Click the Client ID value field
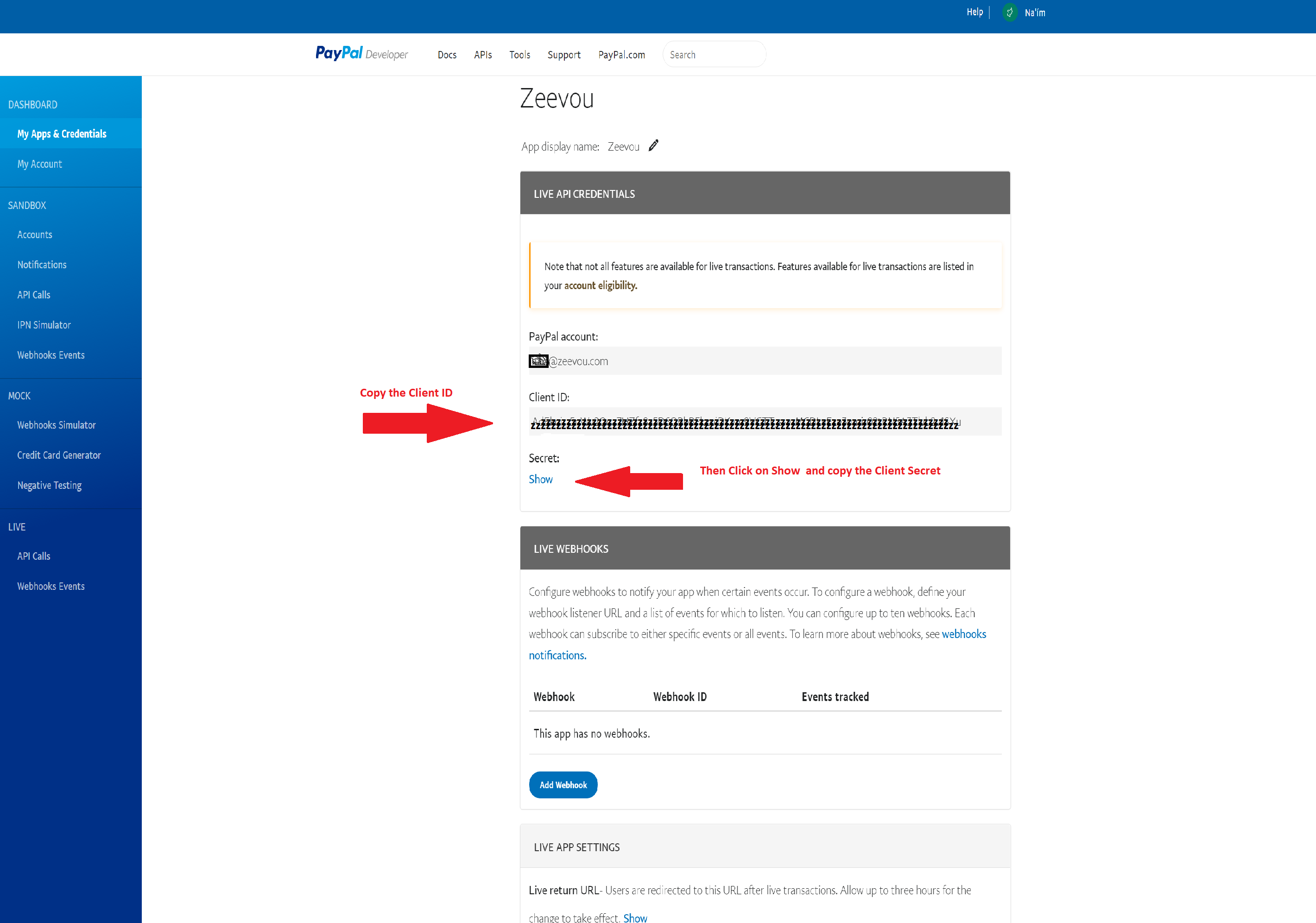The height and width of the screenshot is (923, 1316). tap(765, 422)
